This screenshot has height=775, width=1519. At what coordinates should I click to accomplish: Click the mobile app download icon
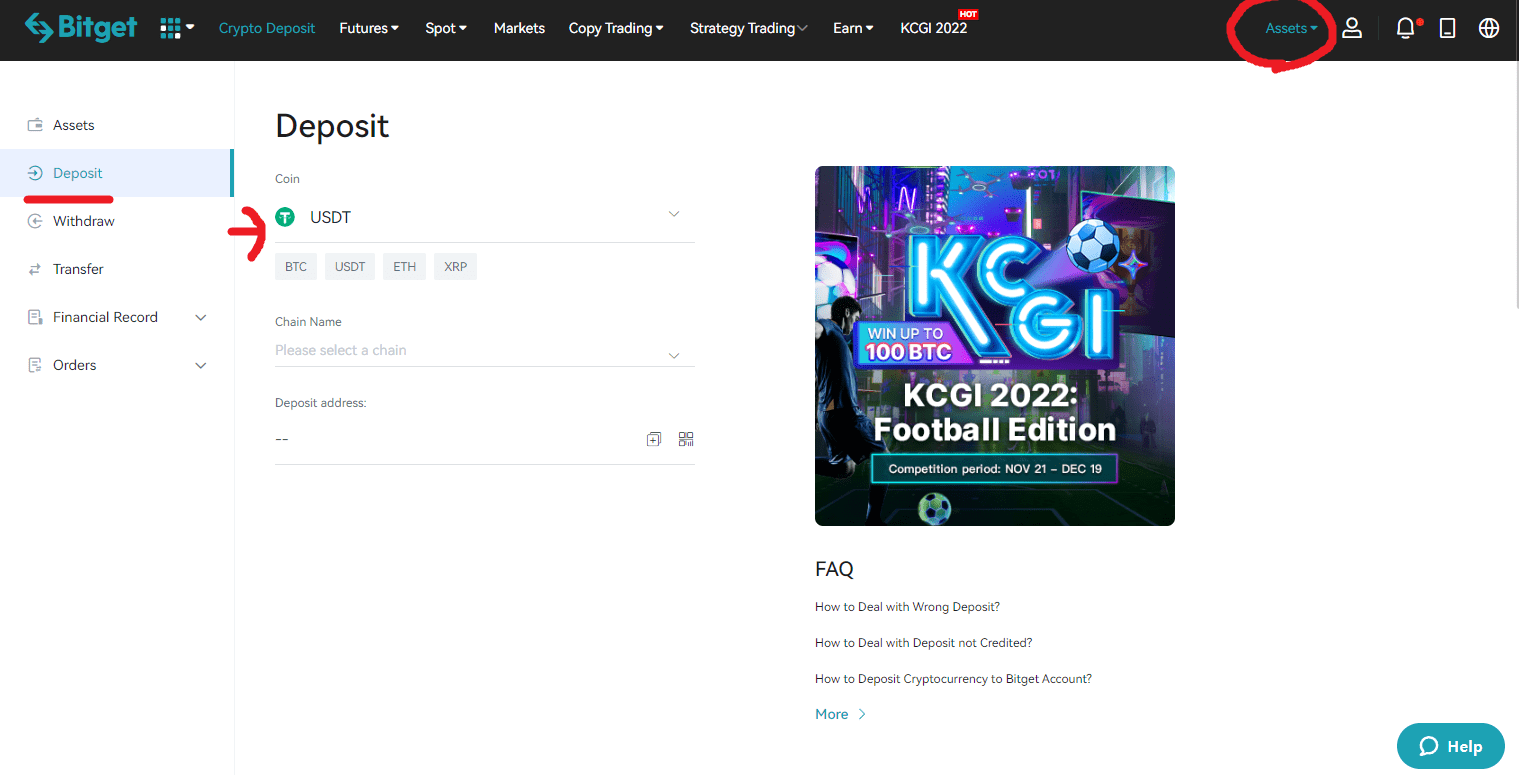point(1447,28)
